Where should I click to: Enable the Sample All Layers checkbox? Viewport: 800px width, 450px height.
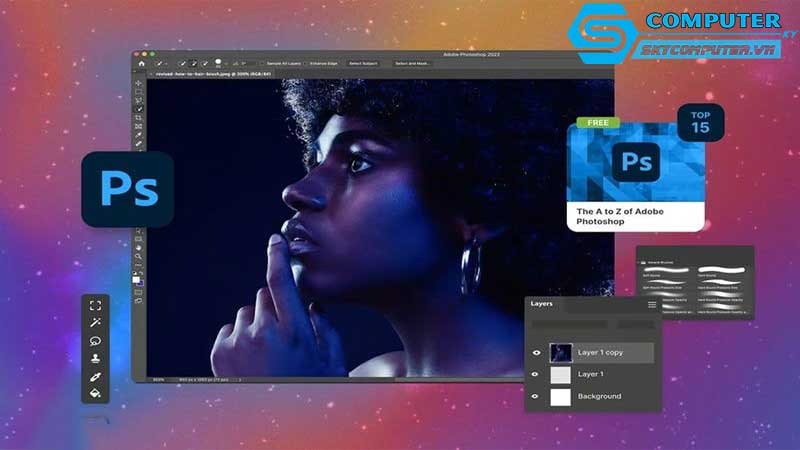(x=262, y=63)
